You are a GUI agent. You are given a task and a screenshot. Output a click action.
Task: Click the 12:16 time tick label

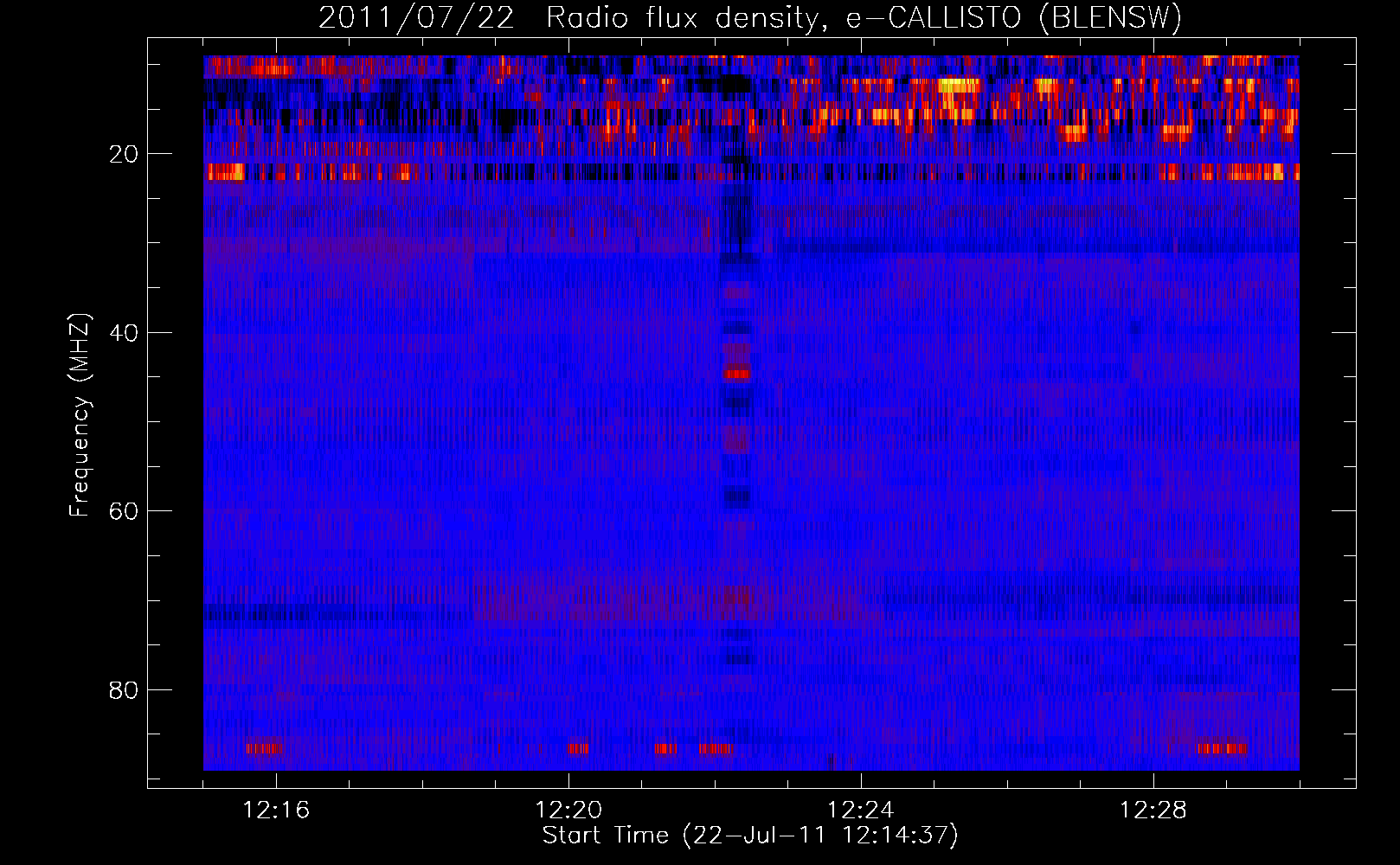coord(276,811)
